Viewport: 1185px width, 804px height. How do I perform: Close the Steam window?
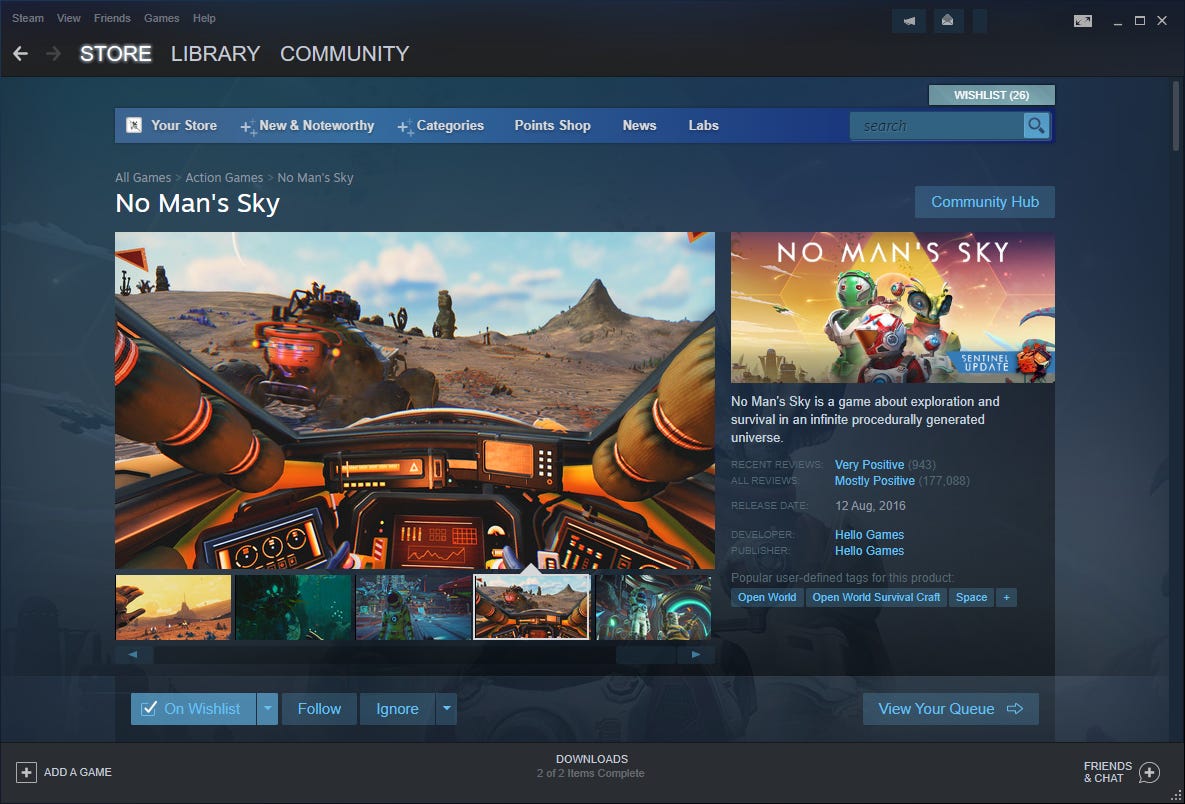point(1162,21)
